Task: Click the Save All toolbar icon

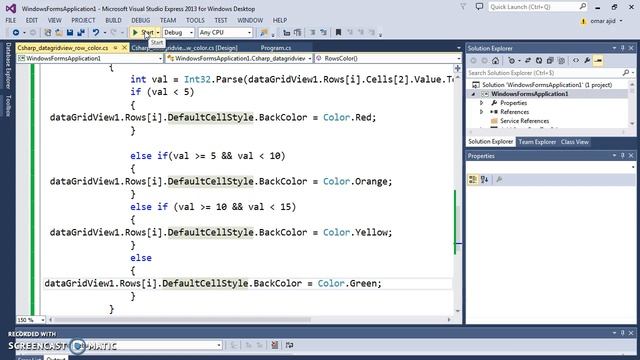Action: click(81, 32)
